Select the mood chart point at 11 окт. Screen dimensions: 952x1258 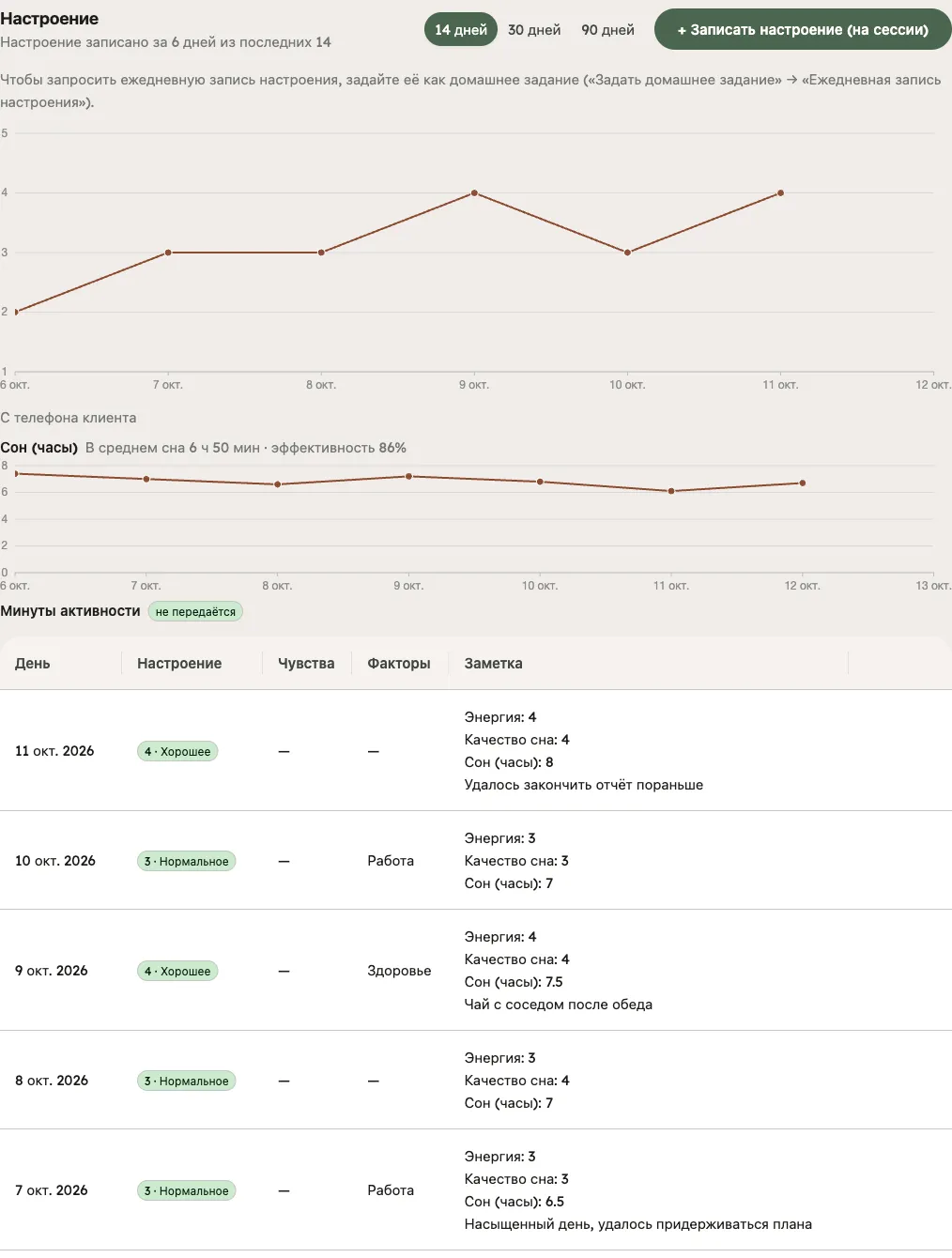pyautogui.click(x=780, y=193)
